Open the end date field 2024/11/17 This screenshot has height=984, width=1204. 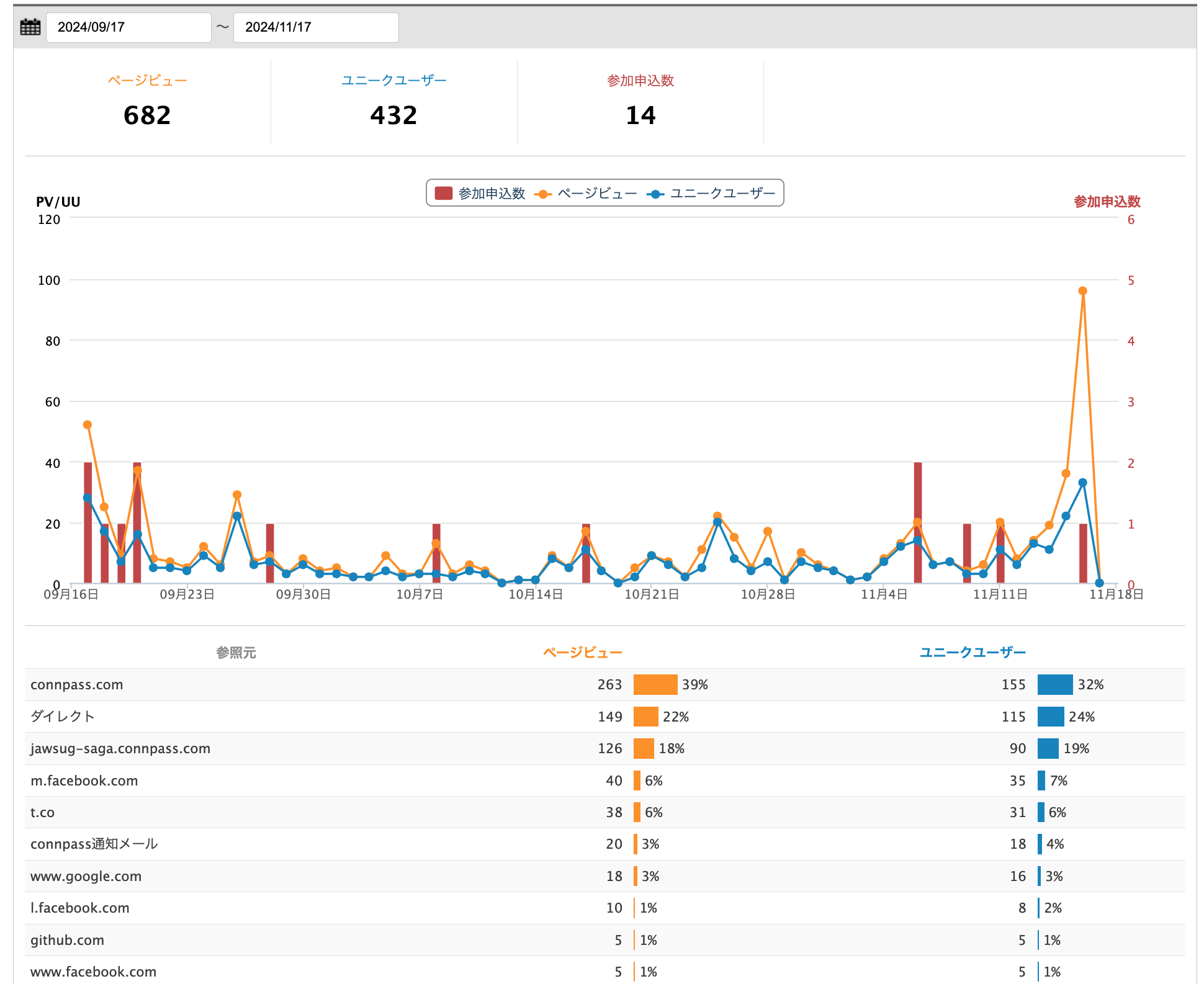tap(316, 27)
